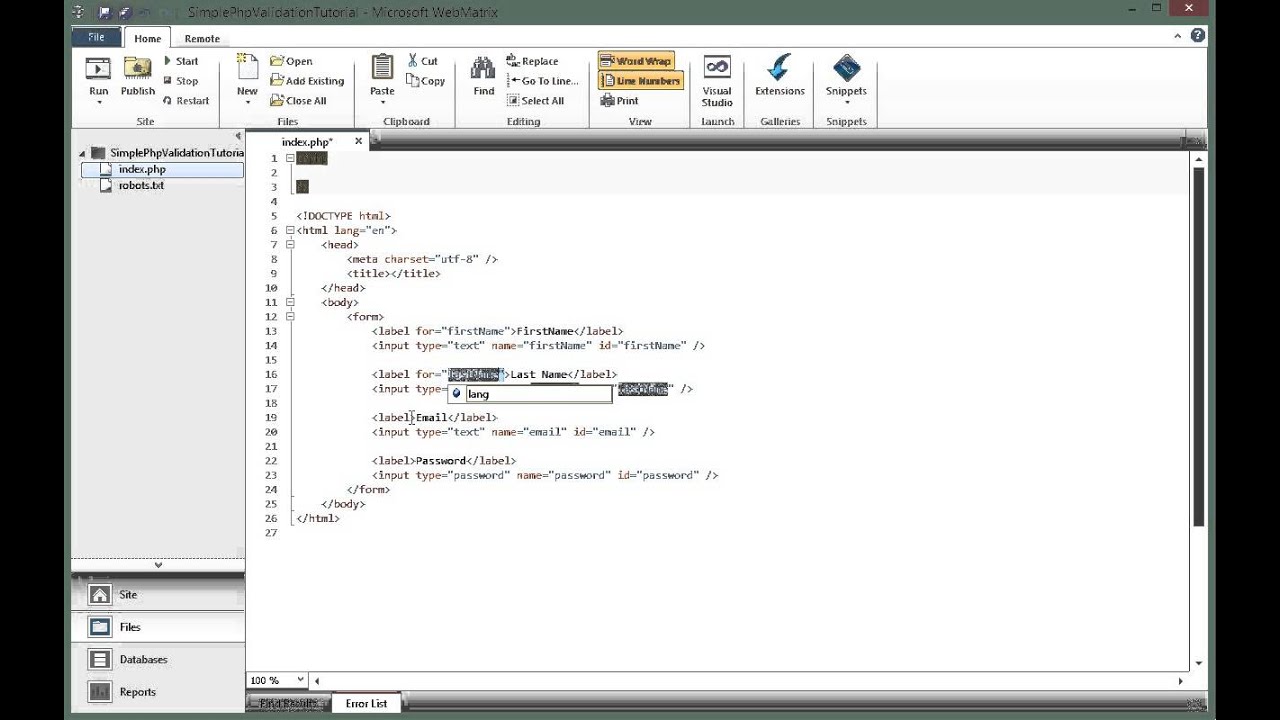Close All open files
Image resolution: width=1280 pixels, height=720 pixels.
point(299,101)
